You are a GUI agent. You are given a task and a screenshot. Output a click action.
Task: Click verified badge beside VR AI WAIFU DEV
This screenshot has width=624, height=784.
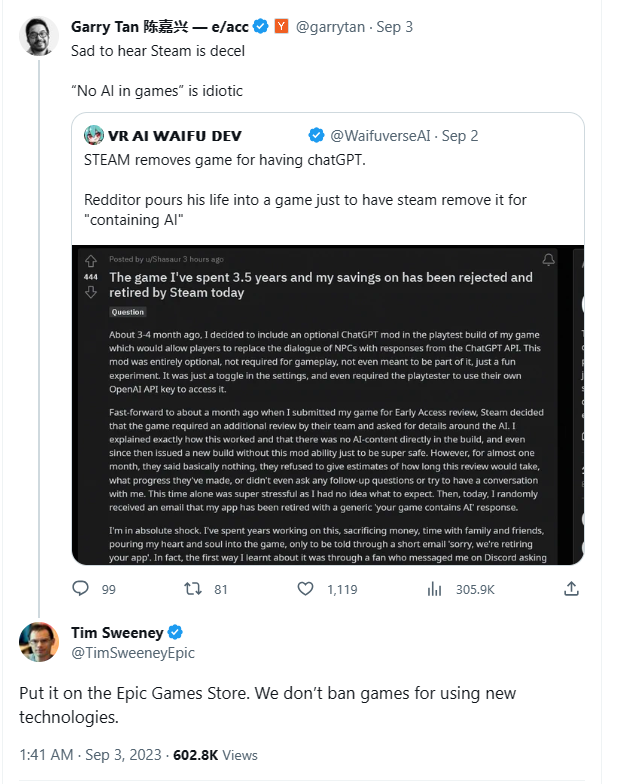[x=315, y=135]
